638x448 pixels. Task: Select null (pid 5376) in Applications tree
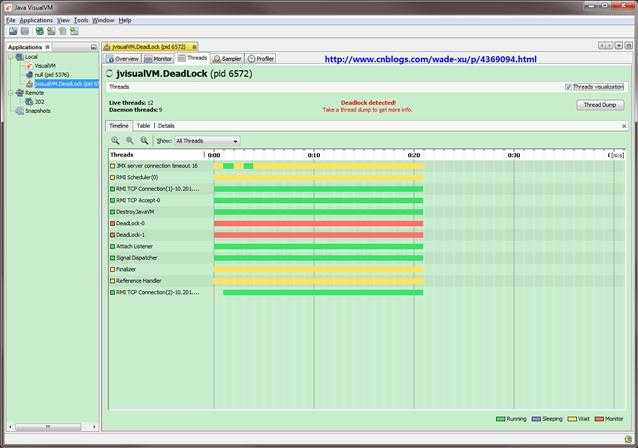(x=52, y=75)
